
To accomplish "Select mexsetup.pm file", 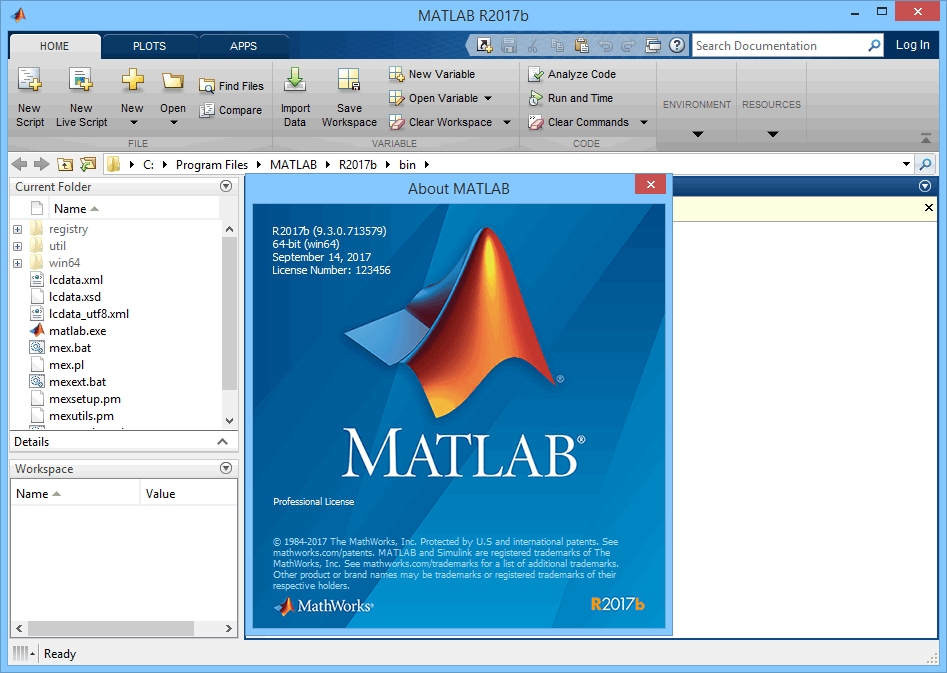I will (85, 399).
